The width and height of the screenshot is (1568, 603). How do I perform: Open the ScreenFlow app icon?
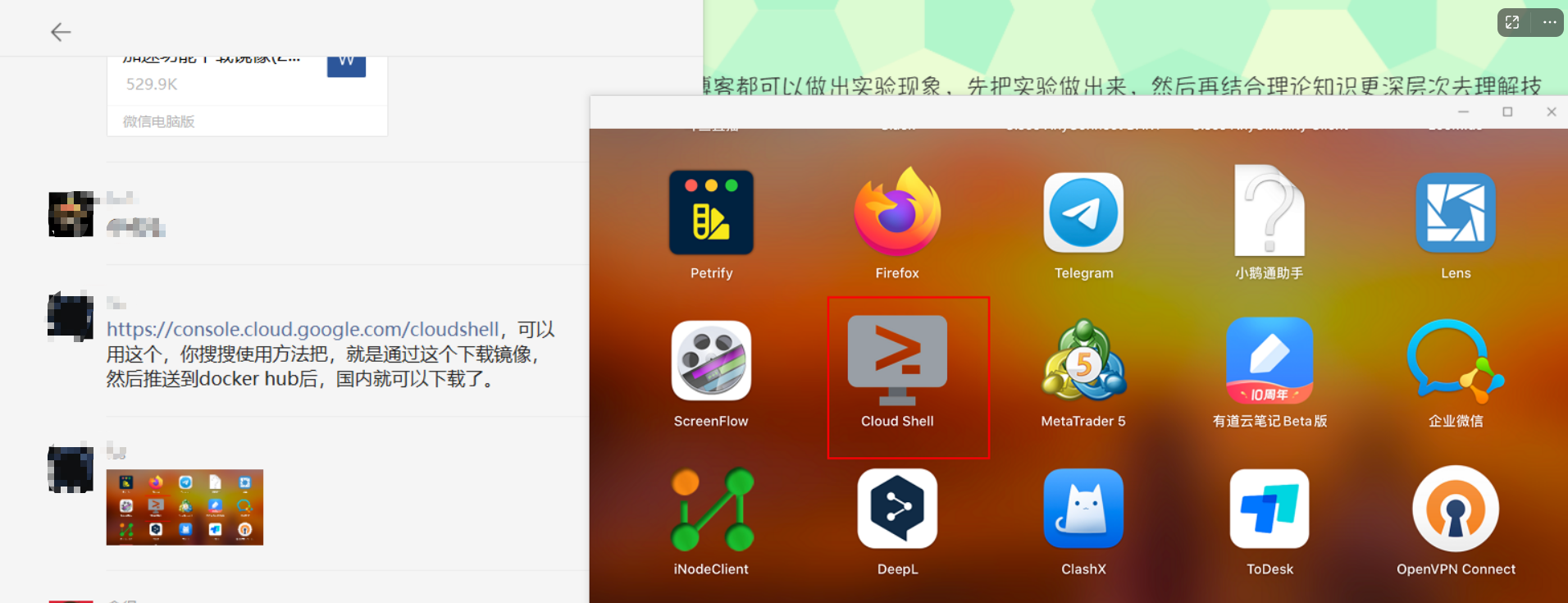pos(711,360)
